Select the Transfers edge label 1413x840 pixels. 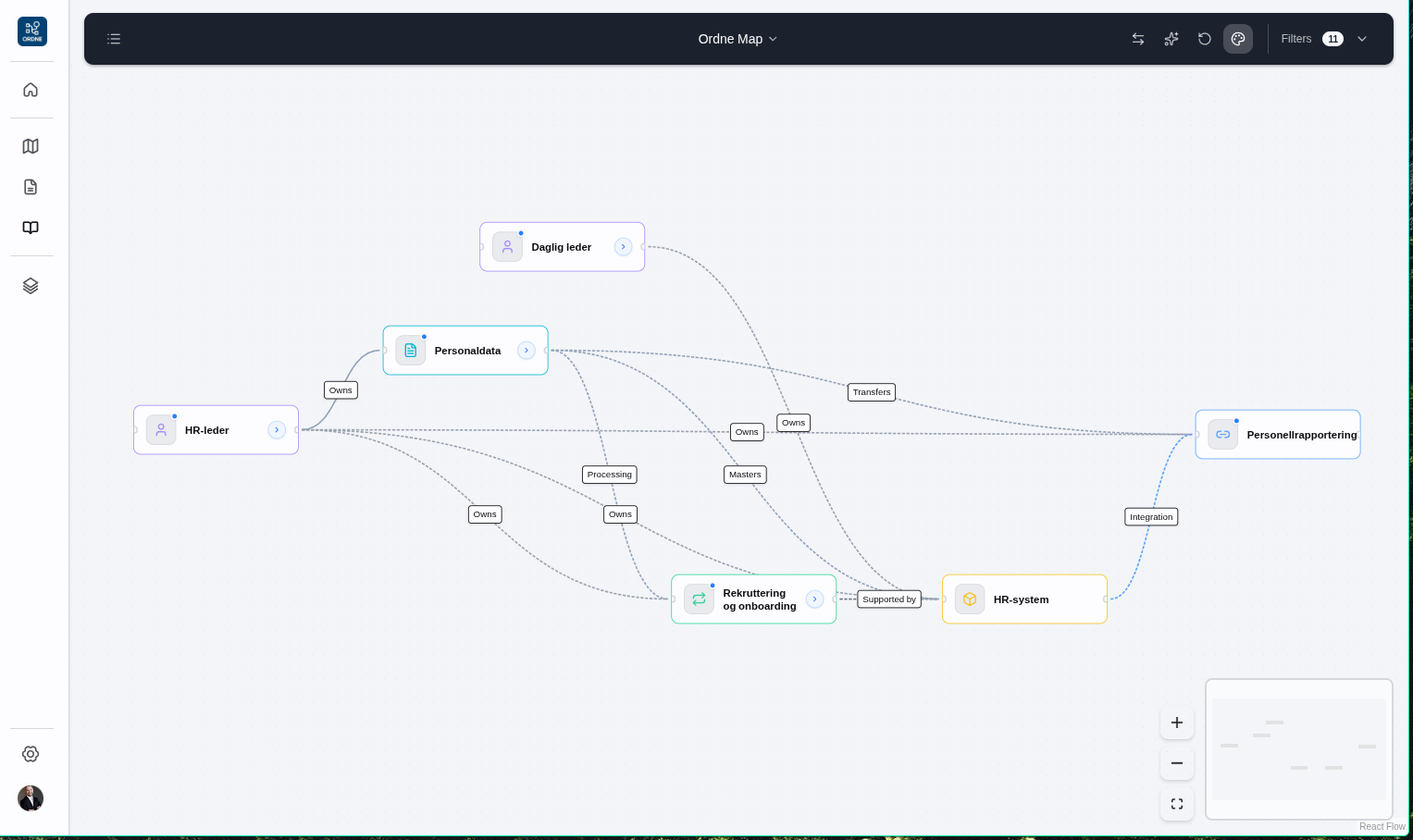pyautogui.click(x=872, y=392)
